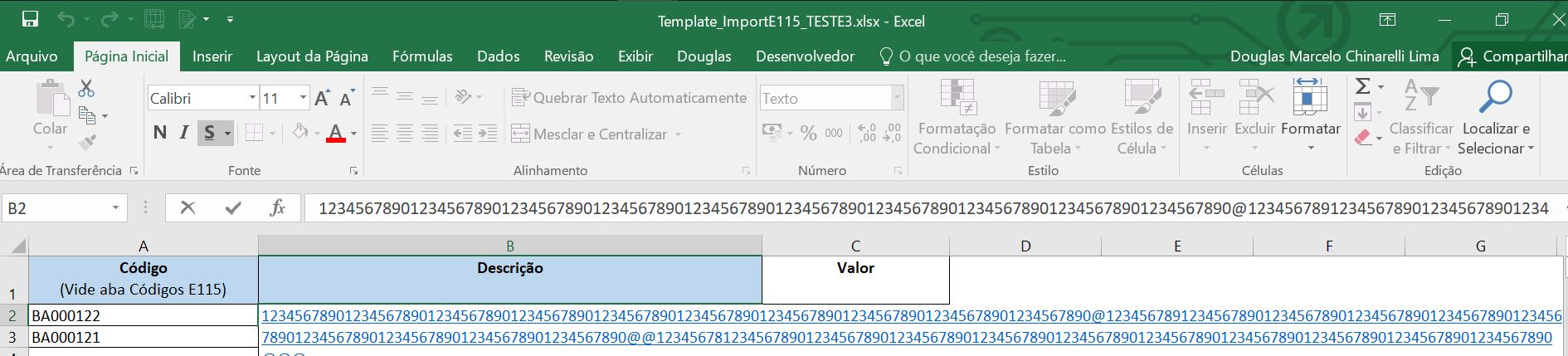The width and height of the screenshot is (1568, 356).
Task: Open Localizar e Selecionar magnifier tool
Action: (1496, 97)
